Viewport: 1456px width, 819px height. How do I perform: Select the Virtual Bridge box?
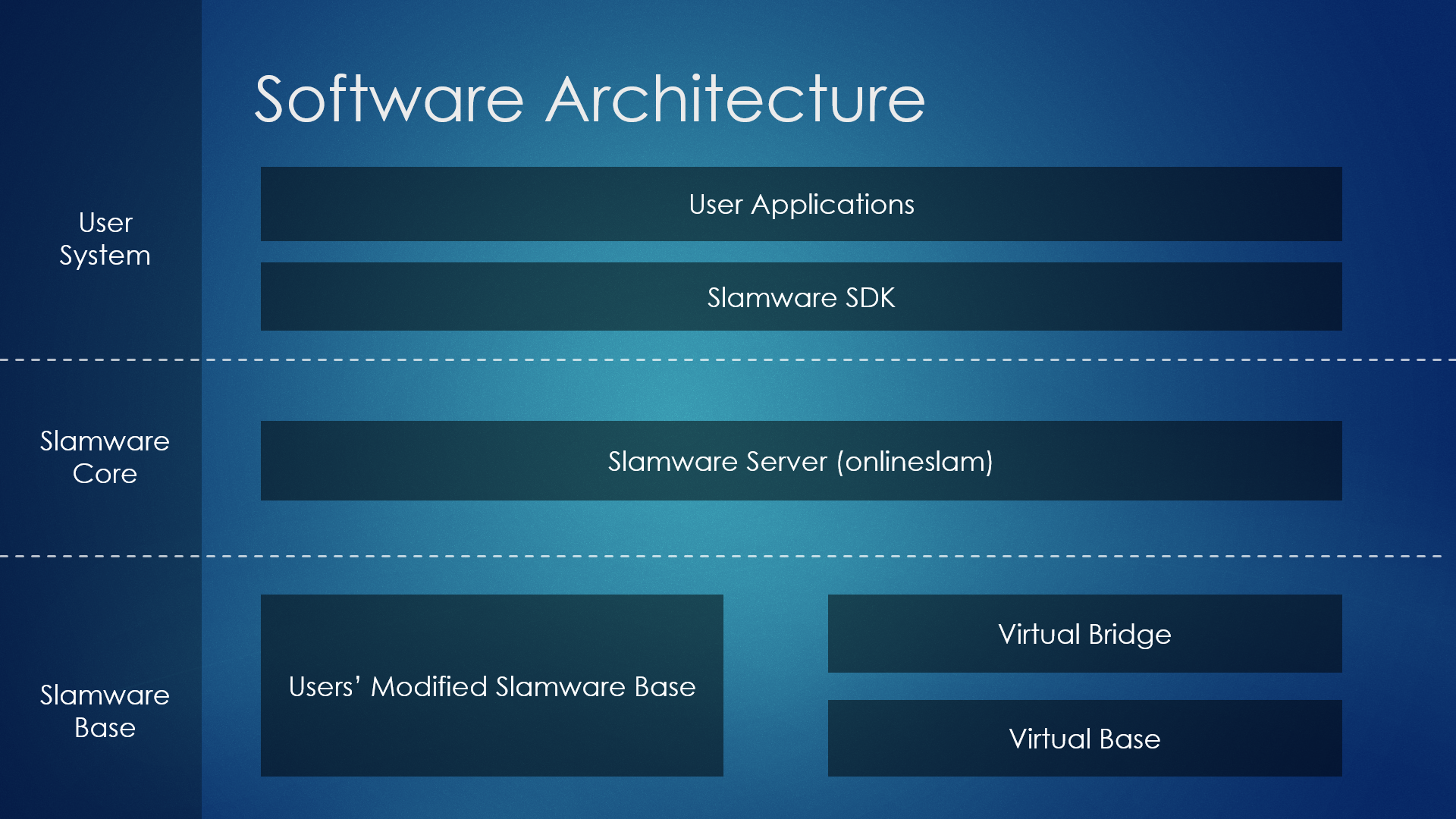tap(1084, 633)
